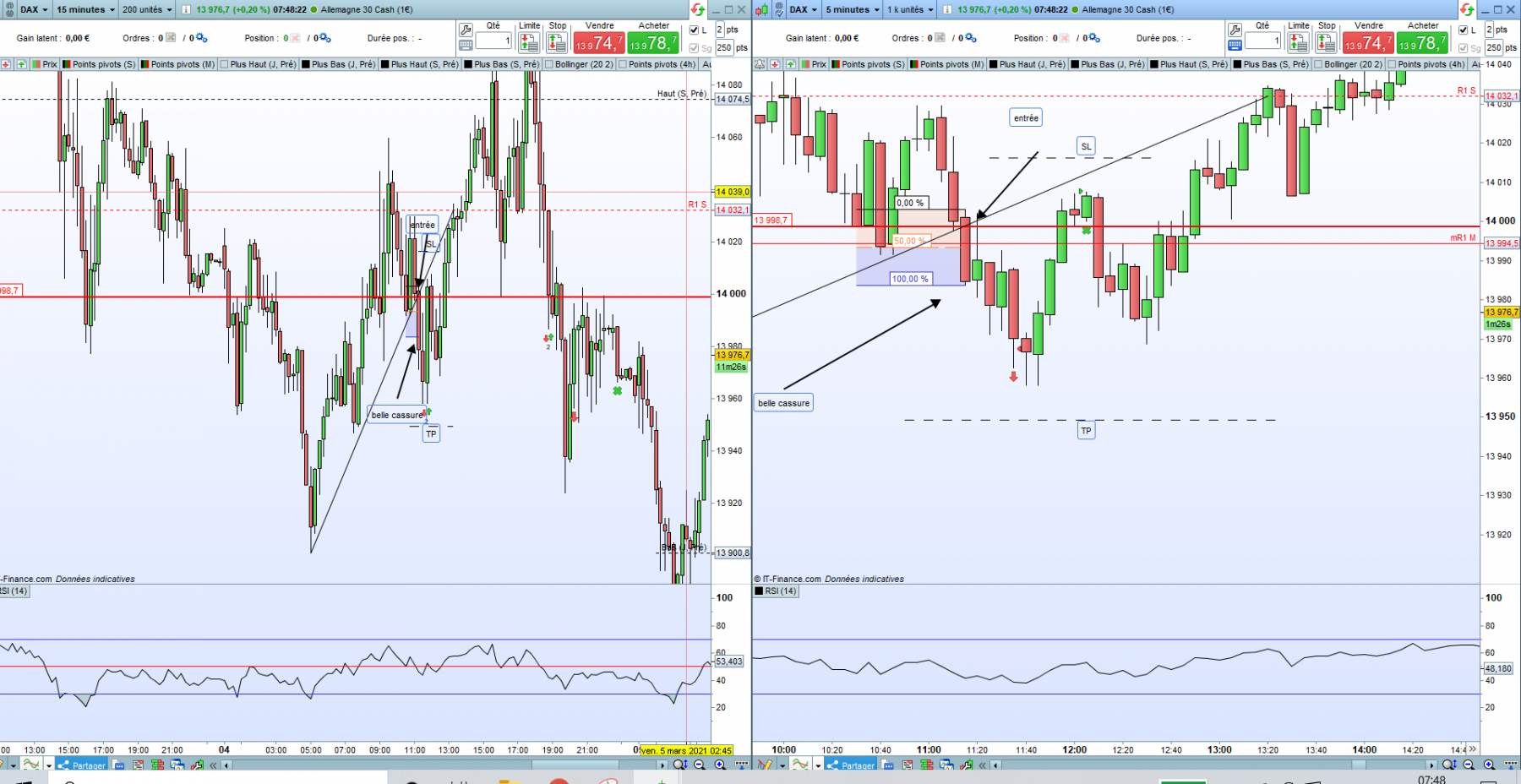Viewport: 1521px width, 784px height.
Task: Click the Partager button under left chart
Action: [x=82, y=765]
